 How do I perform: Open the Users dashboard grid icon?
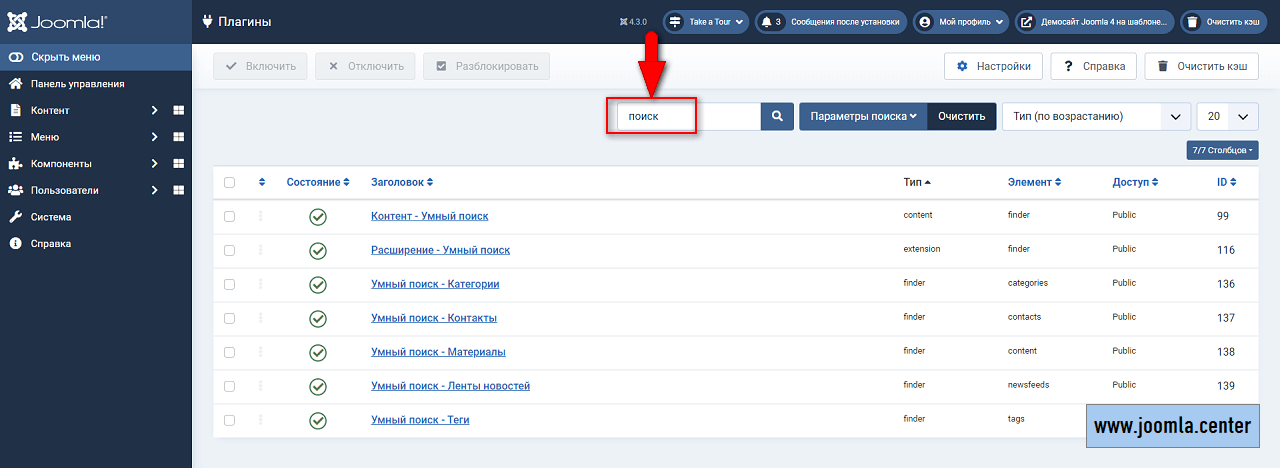tap(179, 190)
